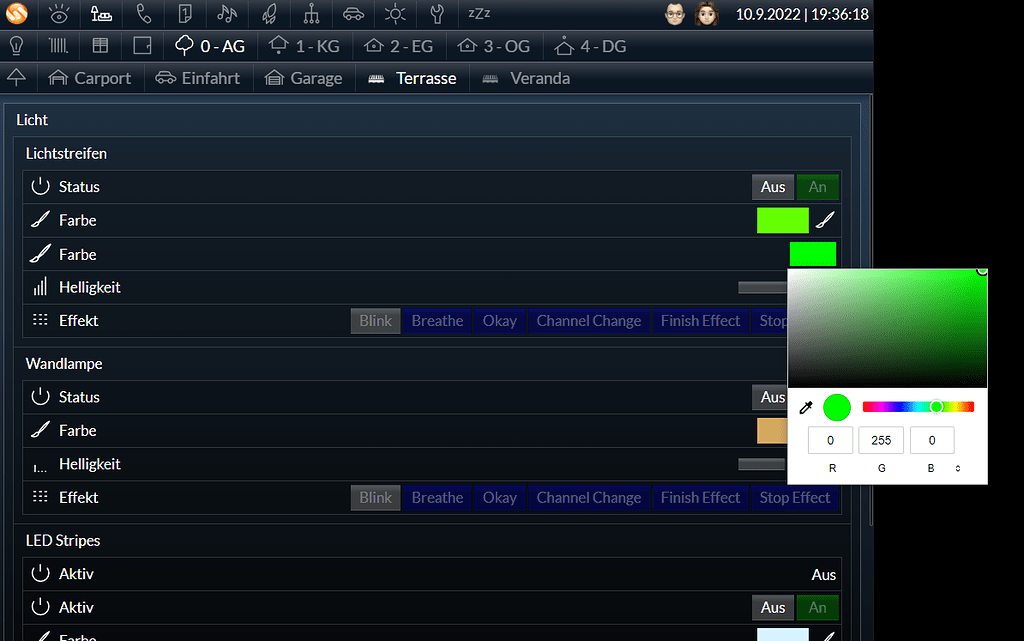Click the female avatar in header

[x=707, y=14]
